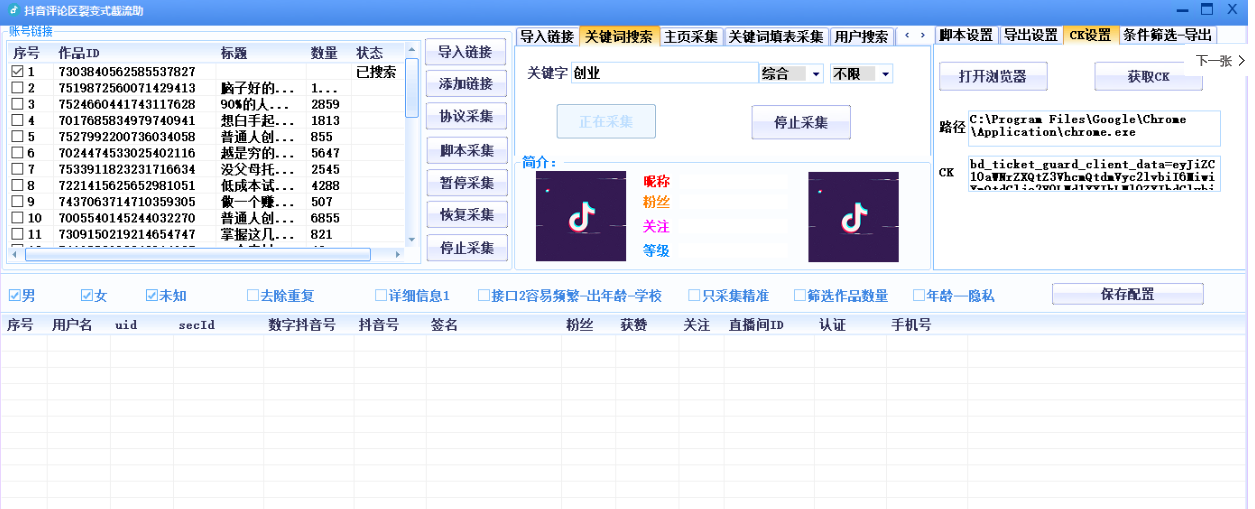Image resolution: width=1255 pixels, height=509 pixels.
Task: Click the 获赞 column header
Action: coord(634,325)
